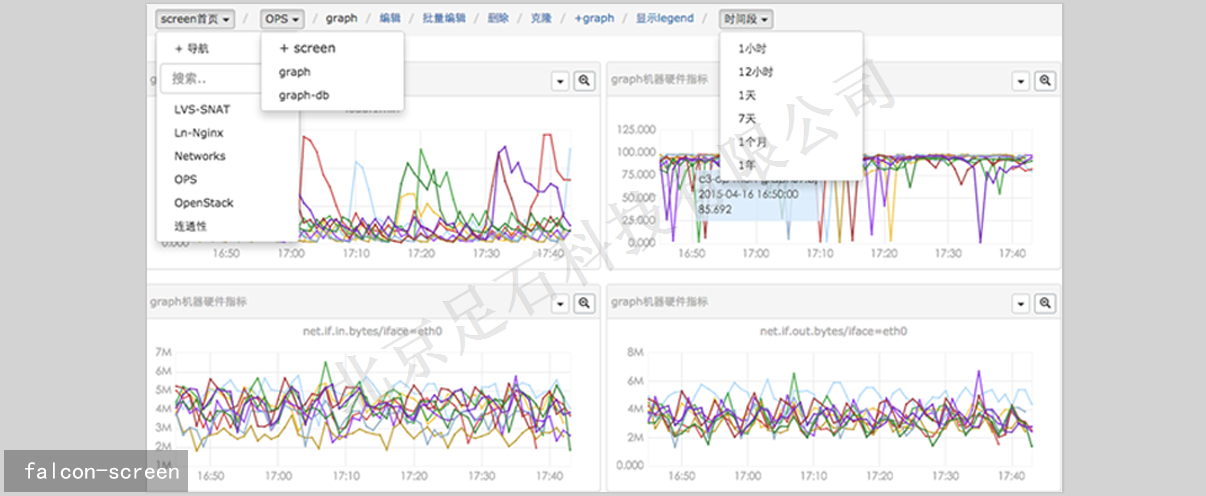1206x496 pixels.
Task: Collapse the 时间段 time range dropdown
Action: [x=745, y=18]
